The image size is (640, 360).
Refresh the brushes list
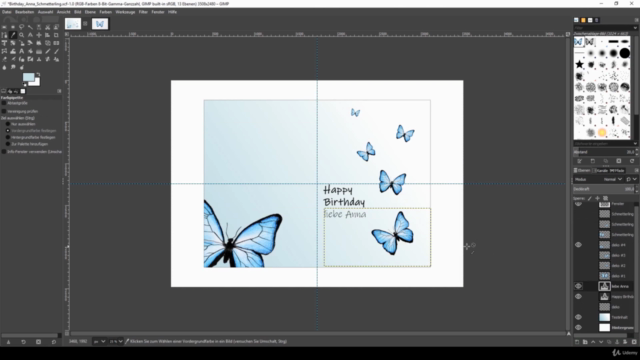pos(632,161)
